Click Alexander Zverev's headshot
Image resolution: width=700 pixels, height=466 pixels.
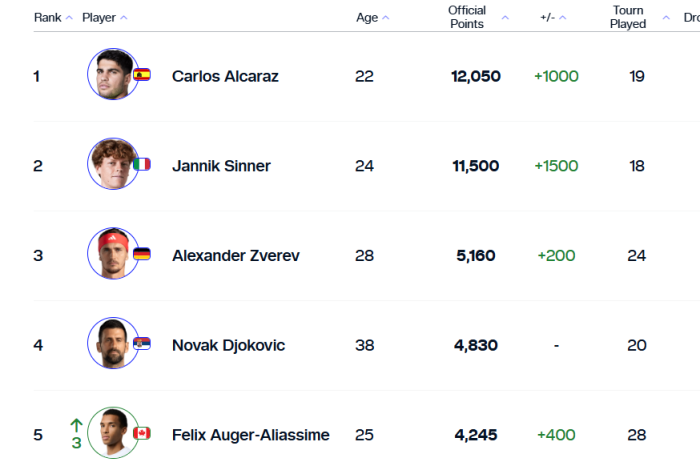112,254
